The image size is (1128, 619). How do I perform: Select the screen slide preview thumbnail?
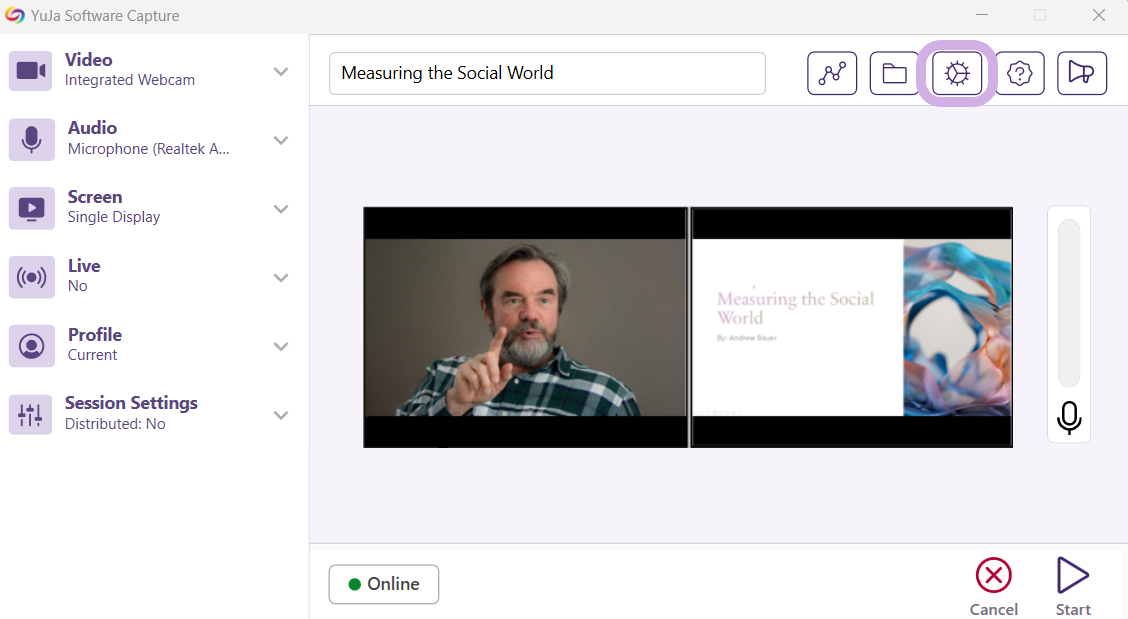point(852,327)
